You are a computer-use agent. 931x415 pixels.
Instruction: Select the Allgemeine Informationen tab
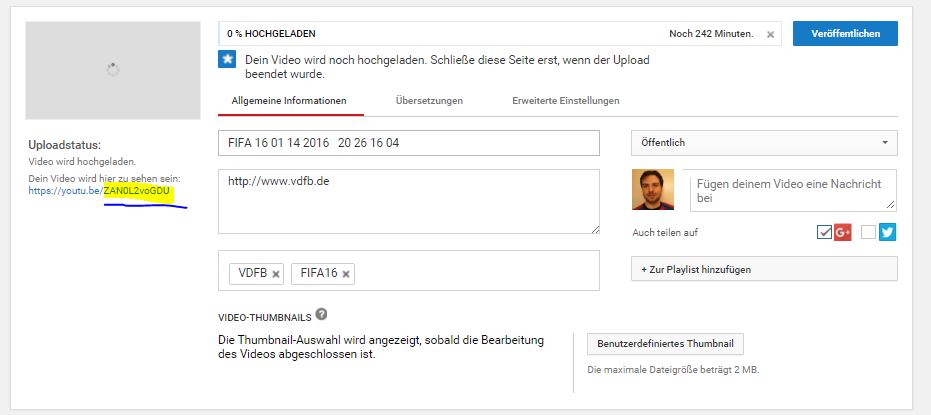coord(289,101)
